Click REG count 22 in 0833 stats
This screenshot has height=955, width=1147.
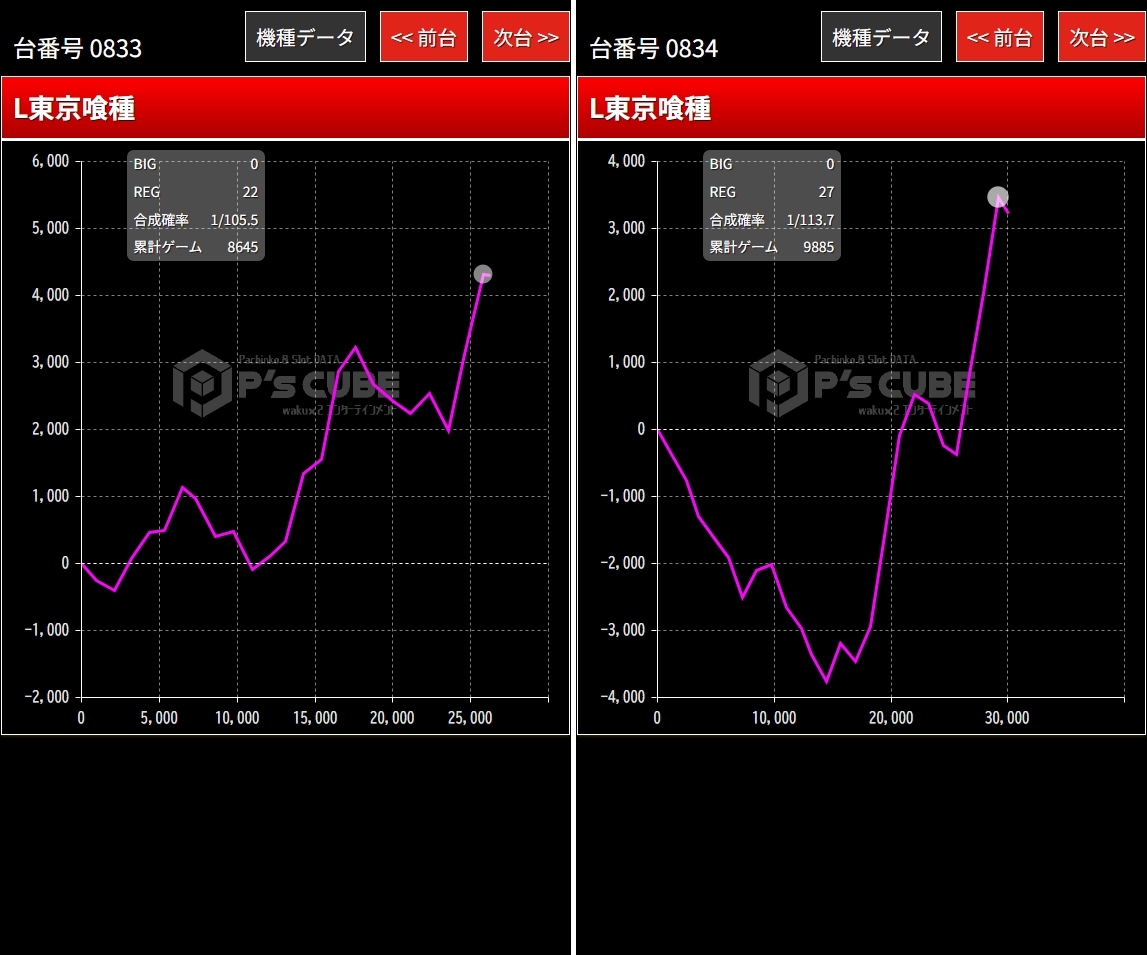[250, 192]
